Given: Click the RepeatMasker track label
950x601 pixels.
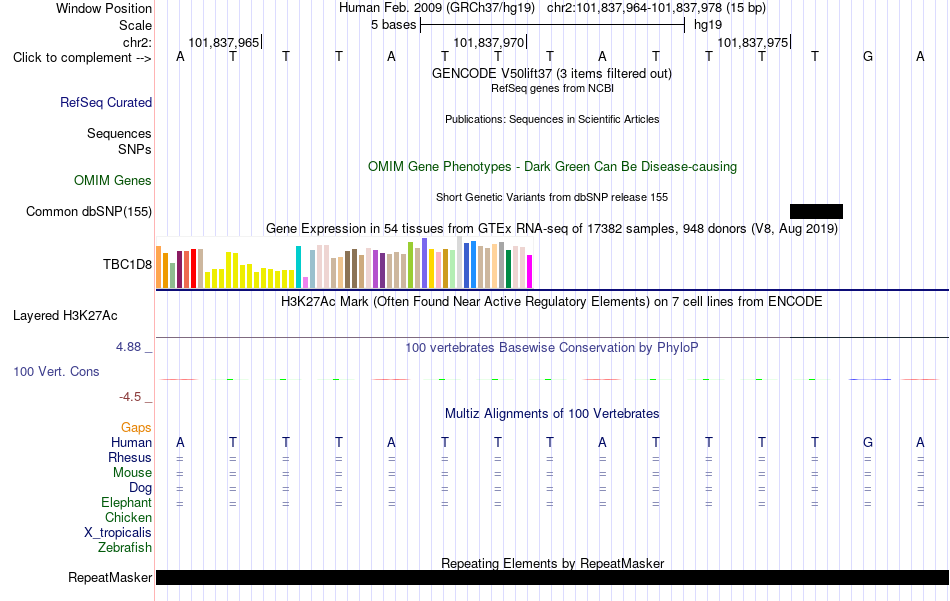Looking at the screenshot, I should (110, 578).
